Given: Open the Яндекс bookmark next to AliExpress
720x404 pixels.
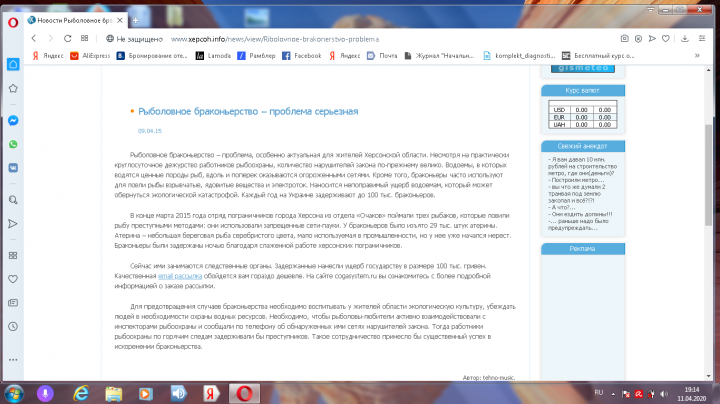Looking at the screenshot, I should point(48,56).
